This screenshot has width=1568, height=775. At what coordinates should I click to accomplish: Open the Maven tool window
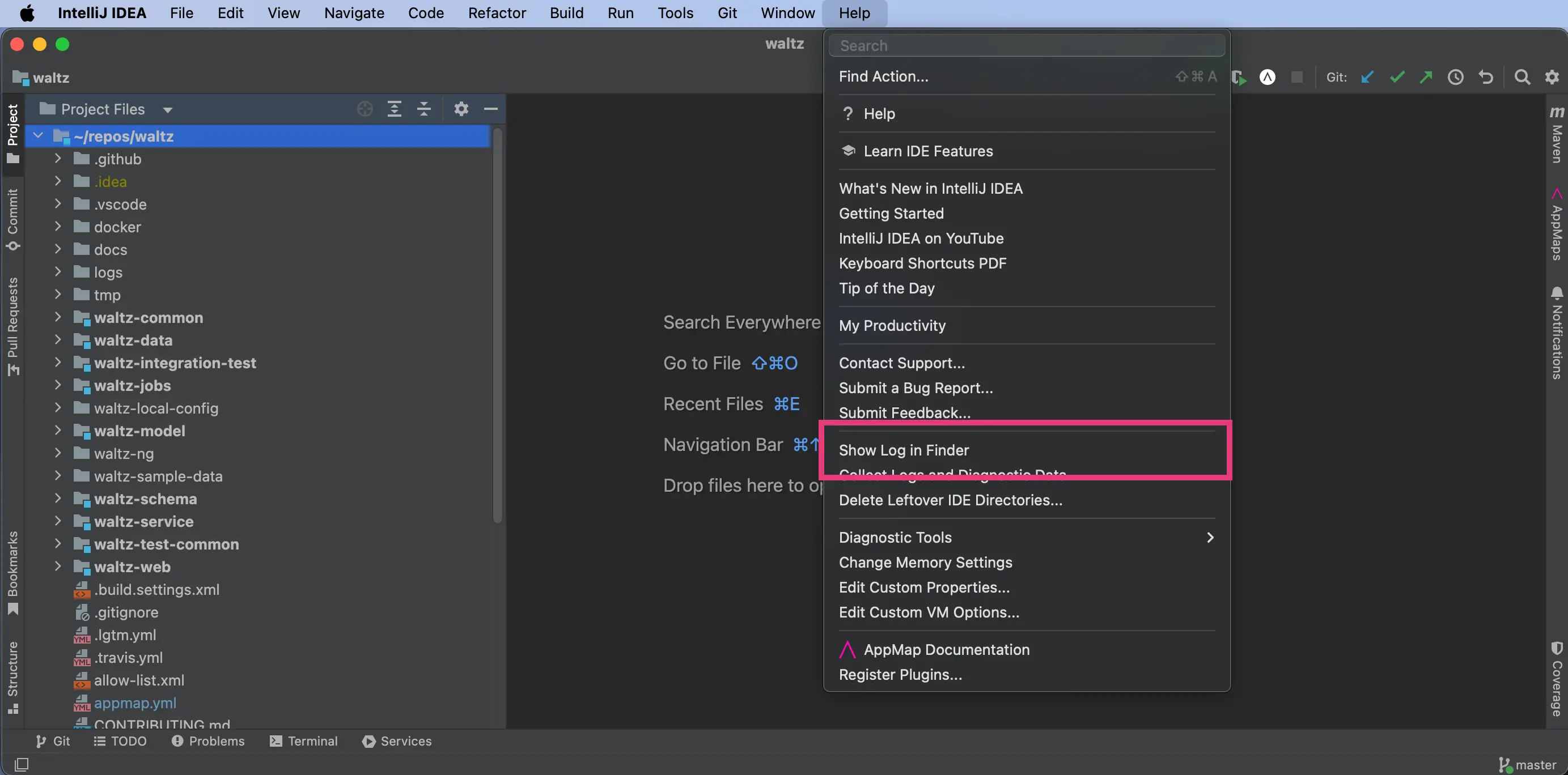tap(1557, 134)
